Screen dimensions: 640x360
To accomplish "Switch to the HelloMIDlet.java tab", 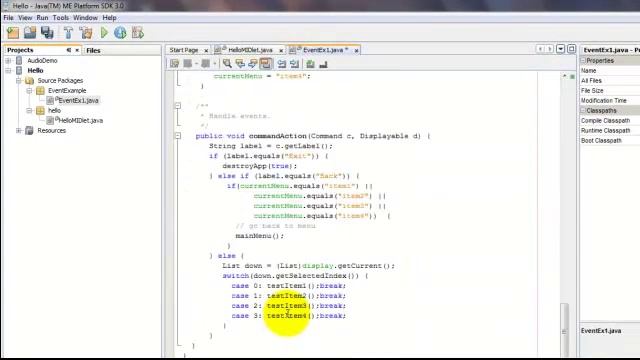I will [250, 50].
